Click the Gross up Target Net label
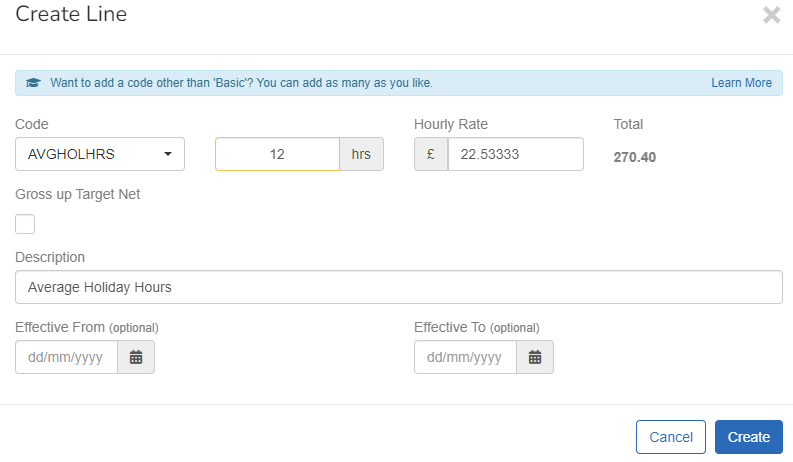This screenshot has width=793, height=462. click(x=78, y=194)
